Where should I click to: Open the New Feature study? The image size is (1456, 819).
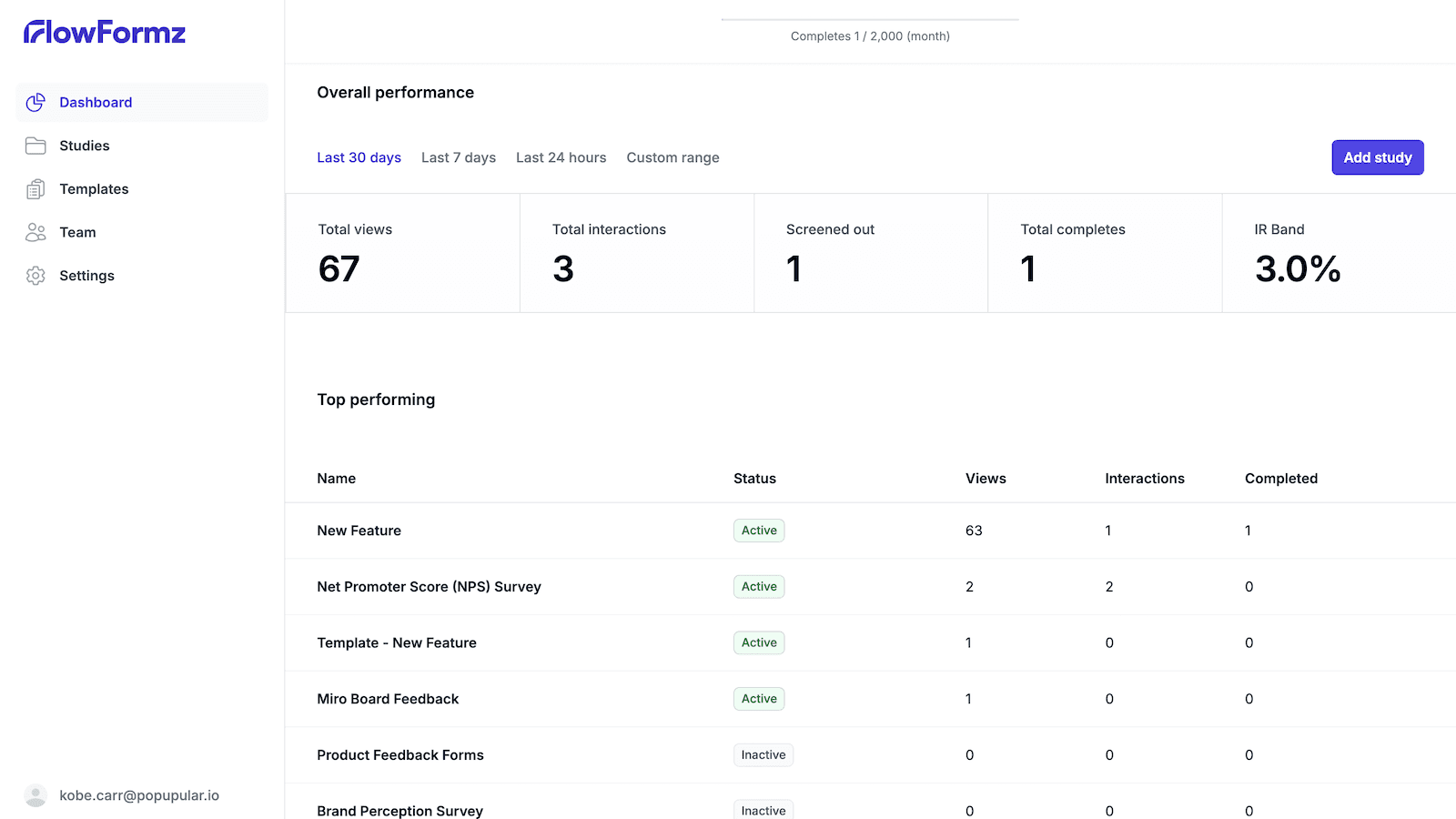359,531
